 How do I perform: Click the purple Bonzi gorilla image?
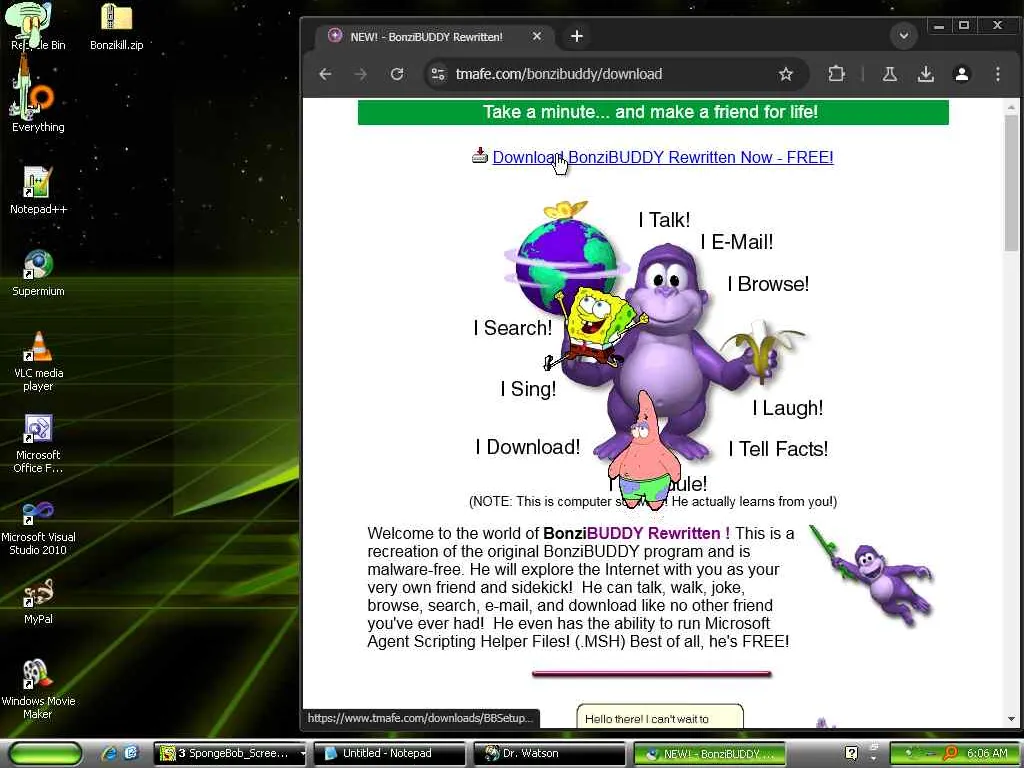pyautogui.click(x=666, y=353)
